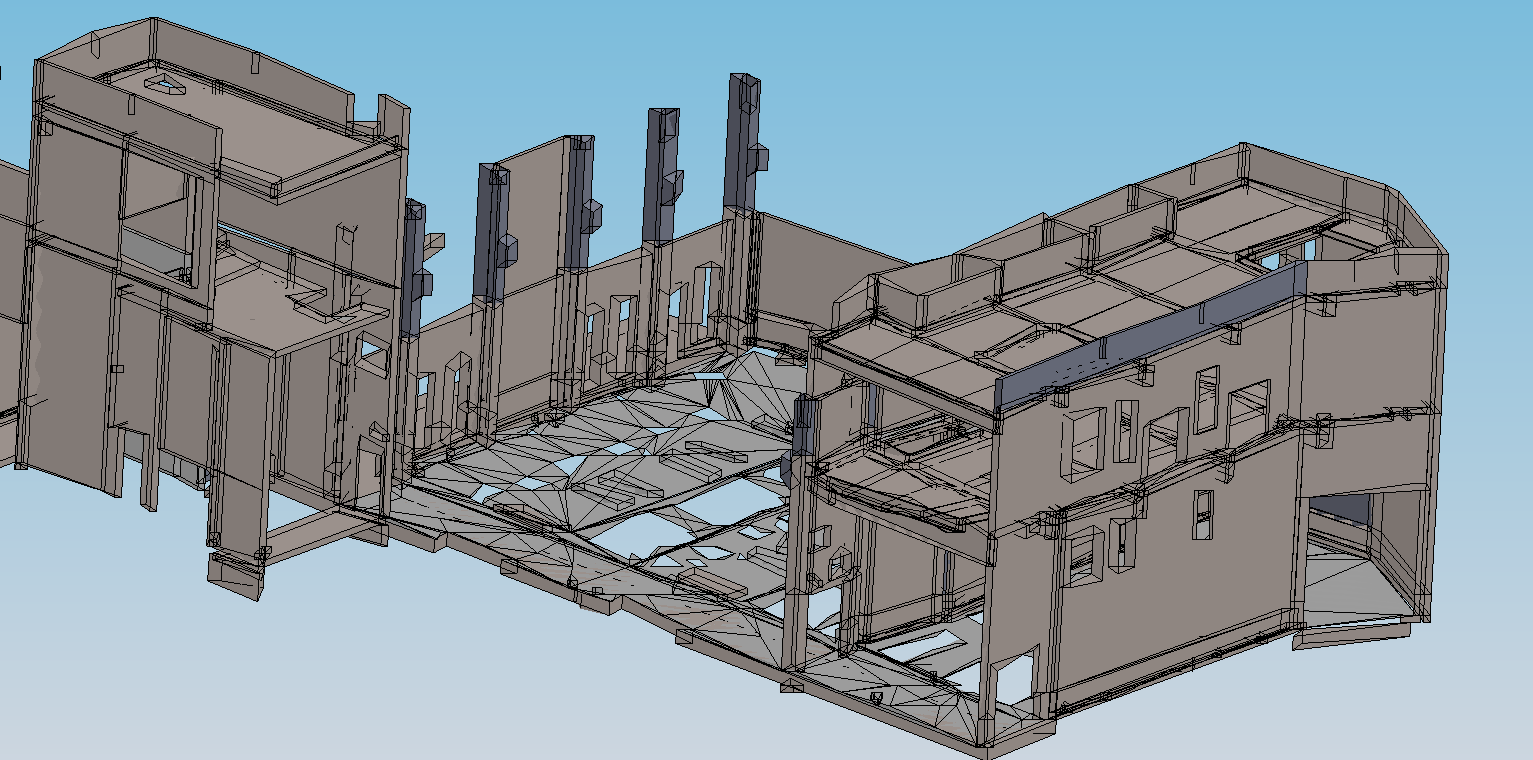Select the detached slab beside right building's lower corner
The width and height of the screenshot is (1533, 760).
[1350, 633]
